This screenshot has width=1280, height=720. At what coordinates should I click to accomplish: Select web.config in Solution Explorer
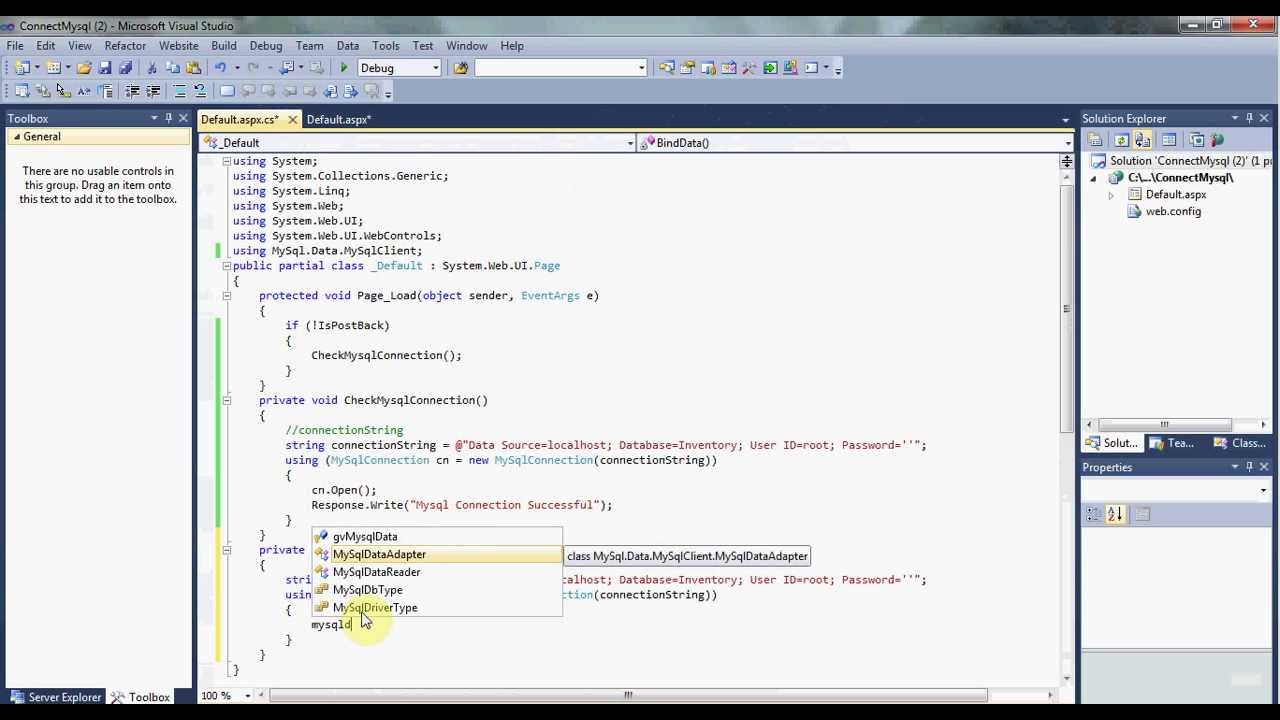(x=1173, y=212)
